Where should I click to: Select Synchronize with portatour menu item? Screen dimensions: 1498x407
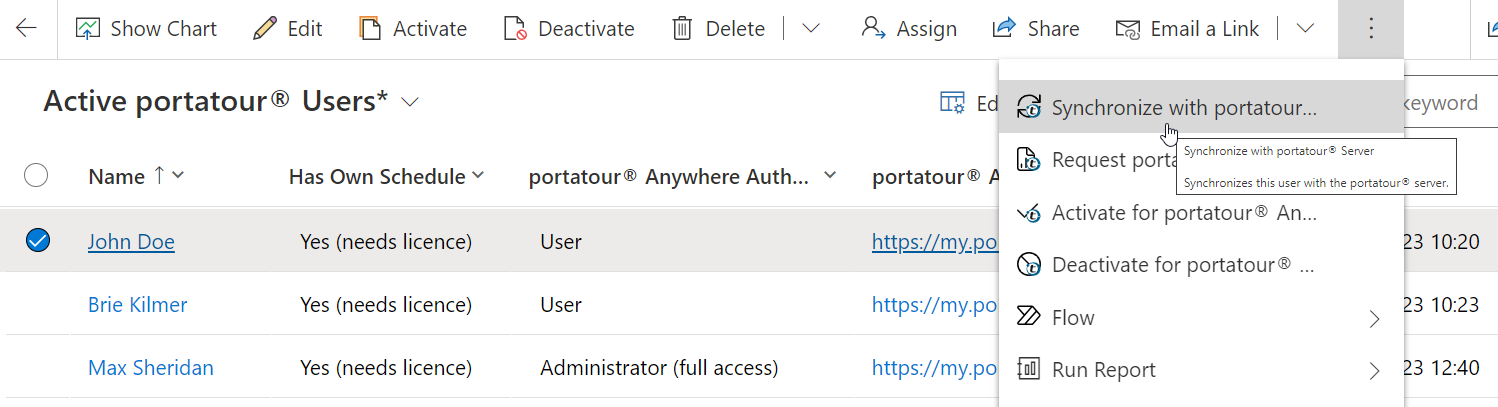[x=1201, y=107]
